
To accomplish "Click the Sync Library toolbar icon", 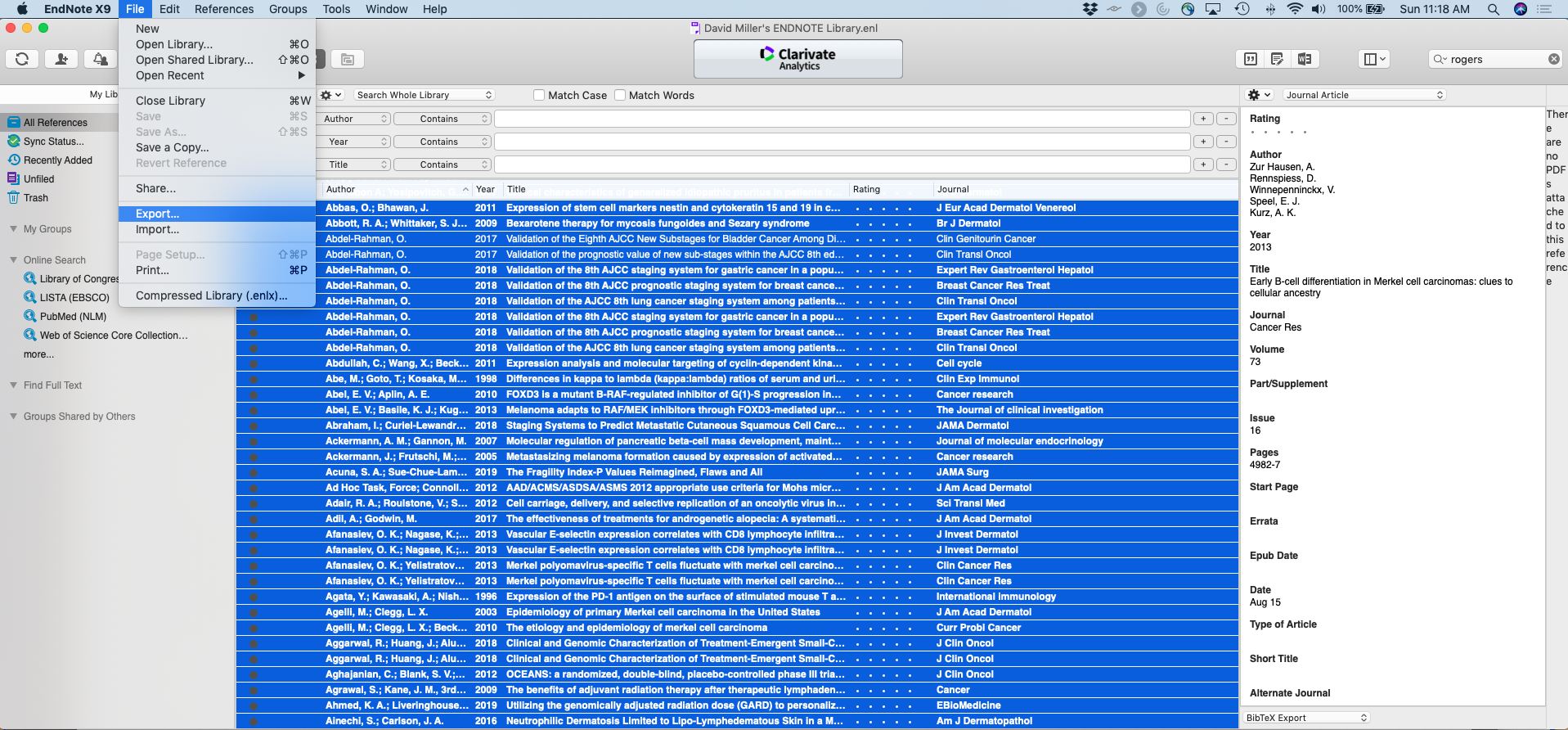I will (22, 59).
